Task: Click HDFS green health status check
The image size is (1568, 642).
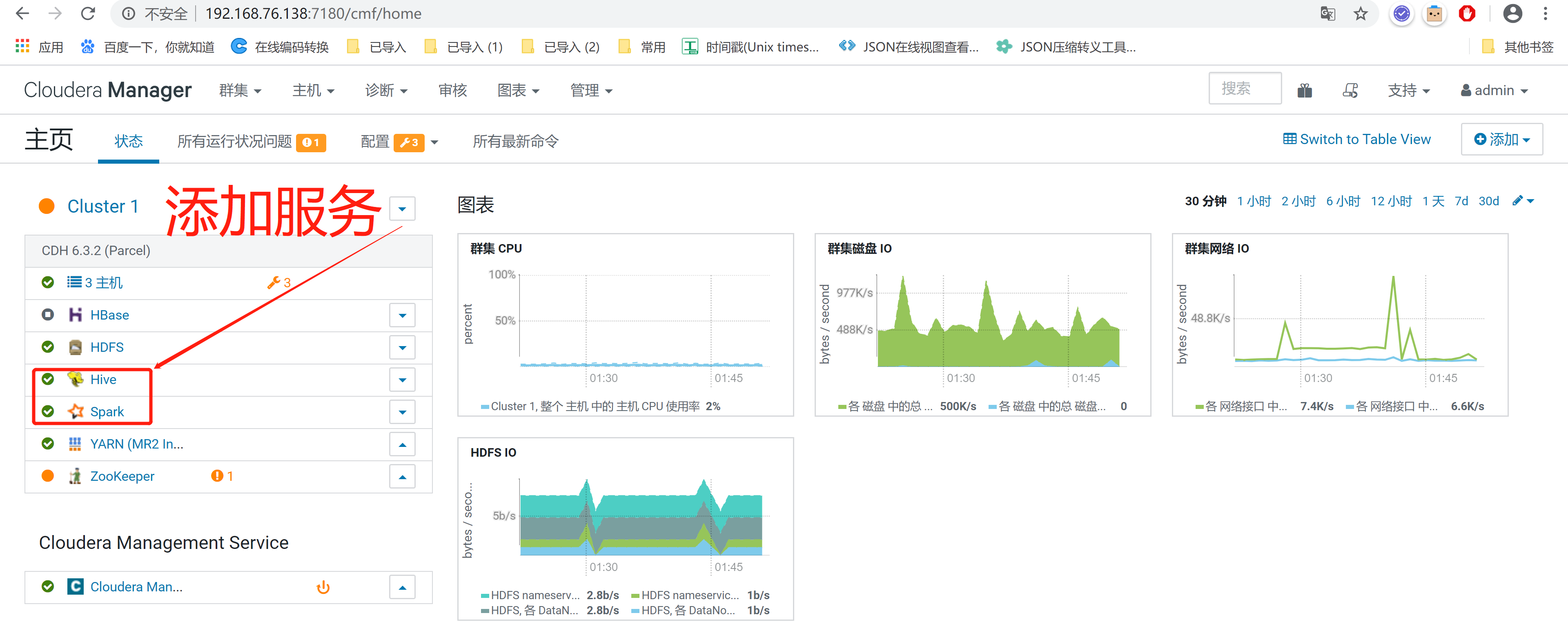Action: (47, 347)
